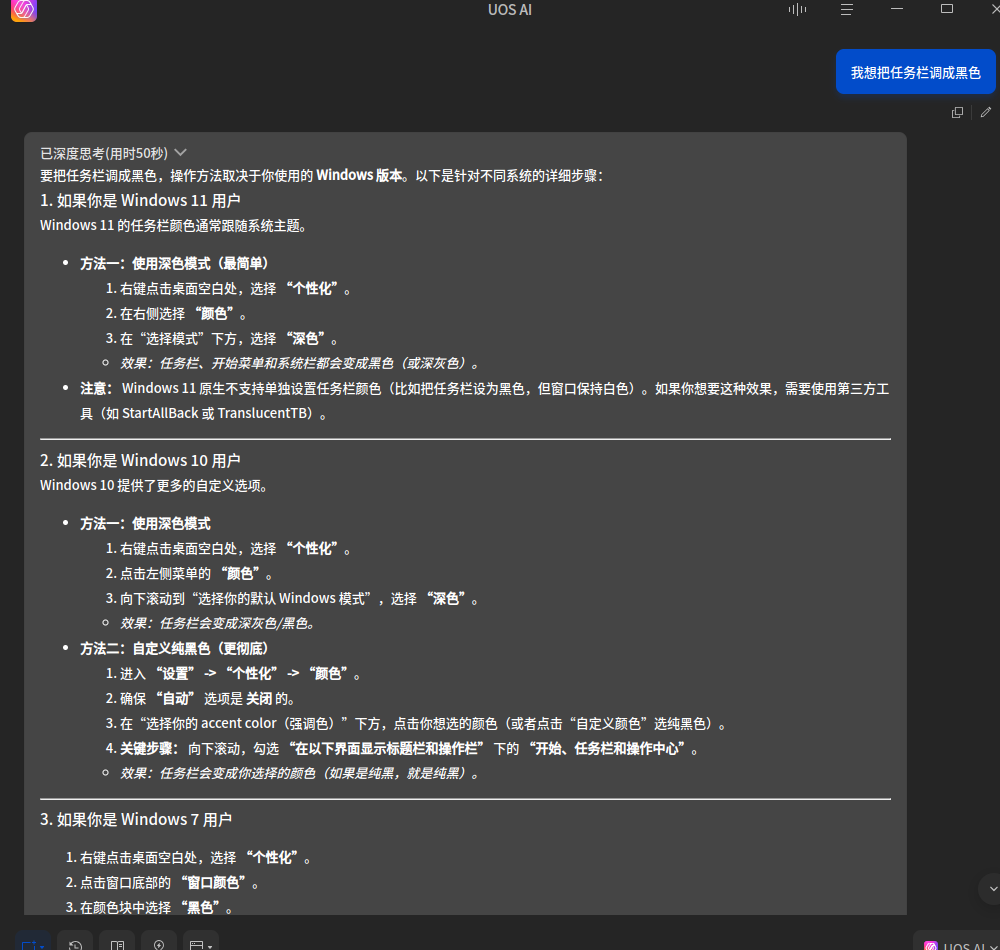Click the '已深度思考(用时50秒)' label
1000x950 pixels.
[104, 153]
